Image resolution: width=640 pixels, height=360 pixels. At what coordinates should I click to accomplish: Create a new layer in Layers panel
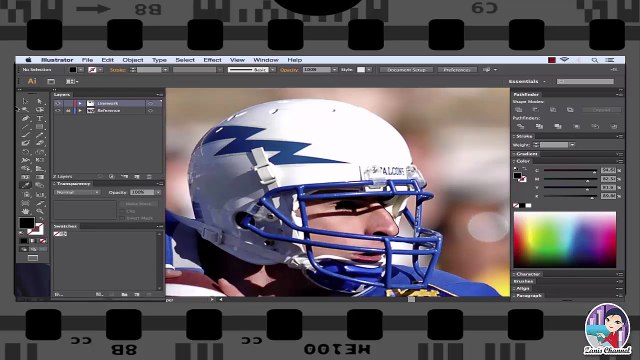coord(137,176)
